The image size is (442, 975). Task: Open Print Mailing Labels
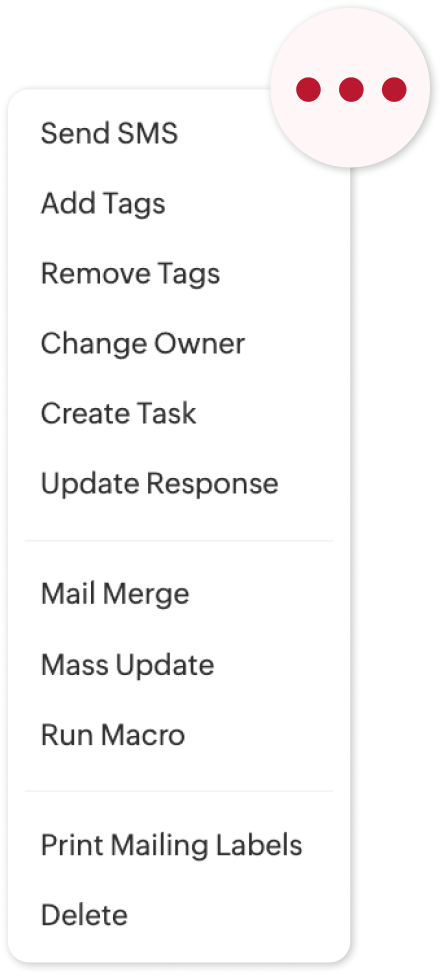[172, 846]
